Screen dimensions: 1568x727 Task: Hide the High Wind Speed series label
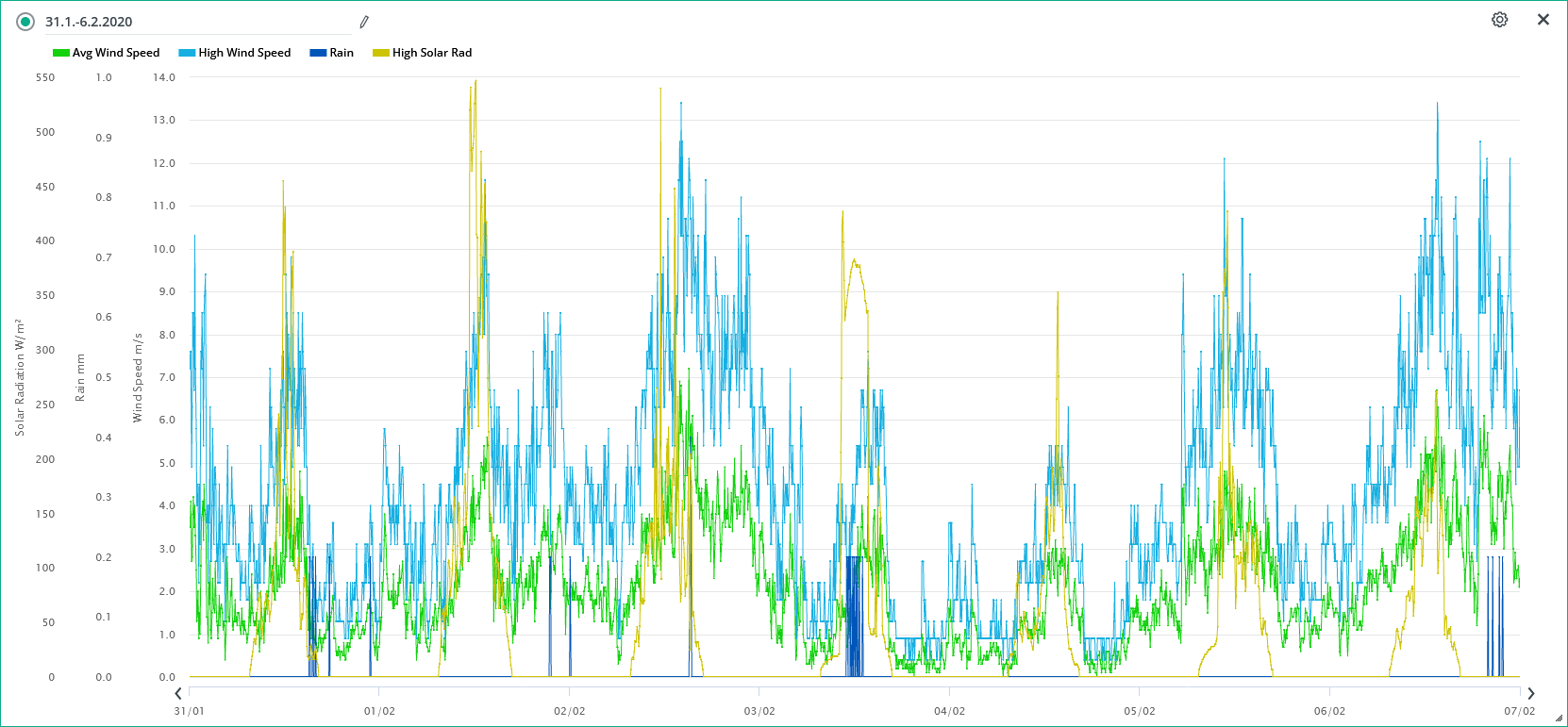click(244, 53)
